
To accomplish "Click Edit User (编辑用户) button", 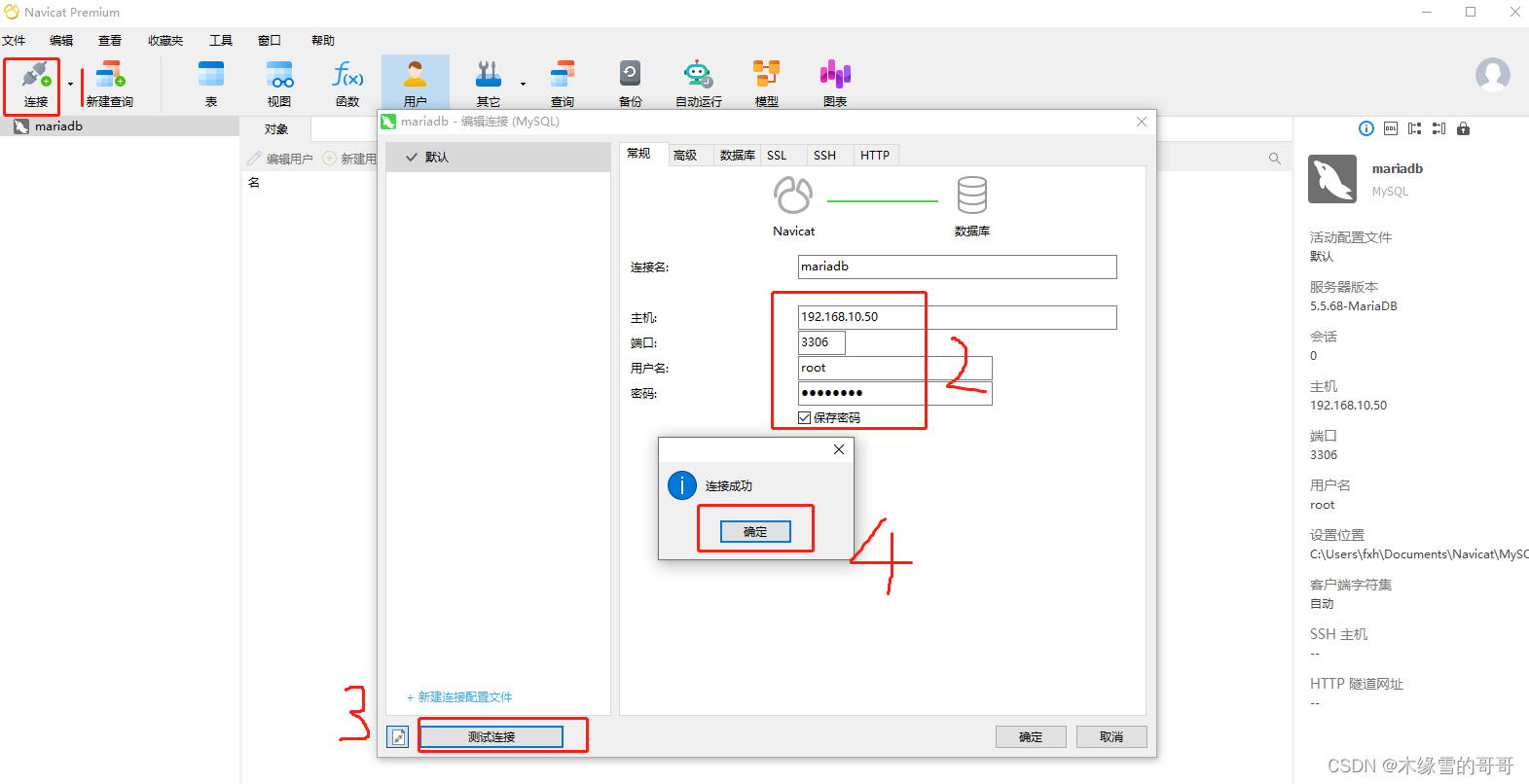I will point(280,159).
